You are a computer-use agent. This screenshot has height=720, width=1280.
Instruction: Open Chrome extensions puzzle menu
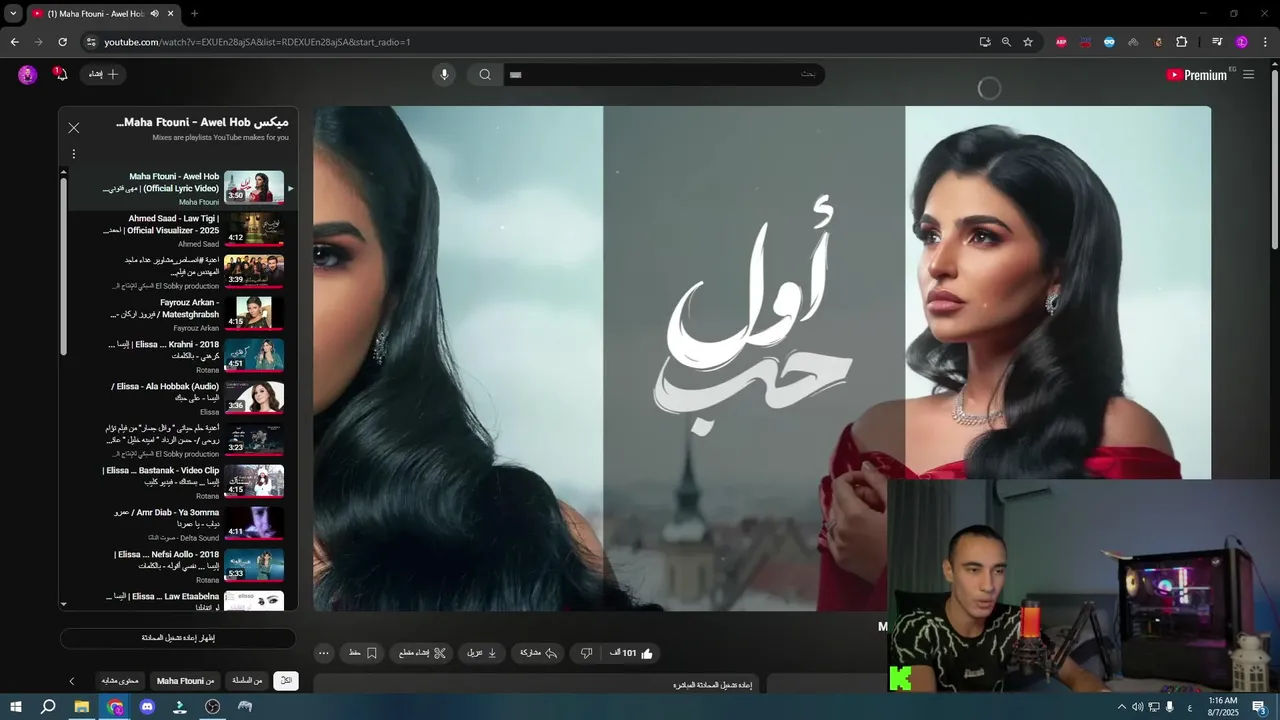(1181, 42)
